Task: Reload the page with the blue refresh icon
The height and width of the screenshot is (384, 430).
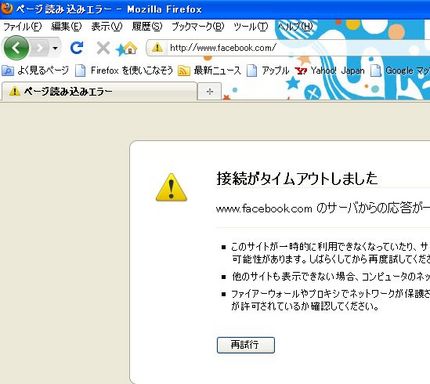Action: 77,48
